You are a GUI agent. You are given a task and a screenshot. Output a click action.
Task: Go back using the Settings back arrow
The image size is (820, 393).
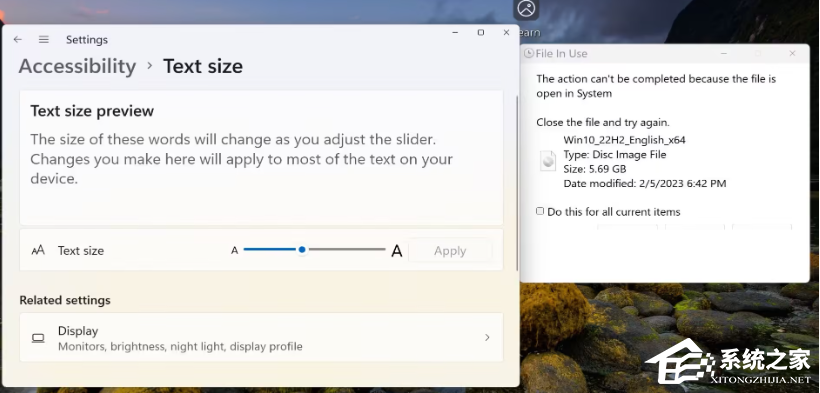click(x=18, y=40)
